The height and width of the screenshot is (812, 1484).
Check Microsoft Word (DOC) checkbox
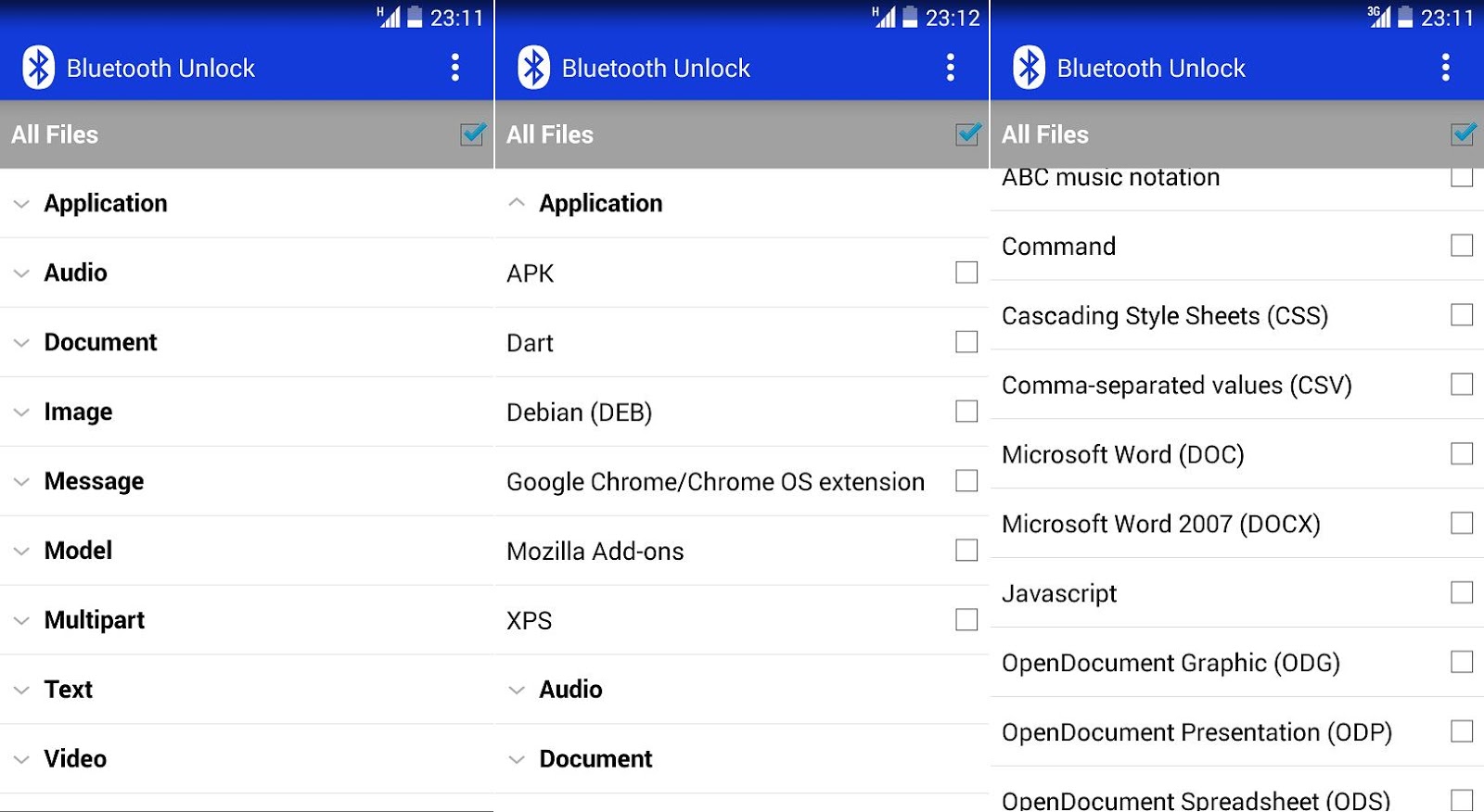[1462, 454]
